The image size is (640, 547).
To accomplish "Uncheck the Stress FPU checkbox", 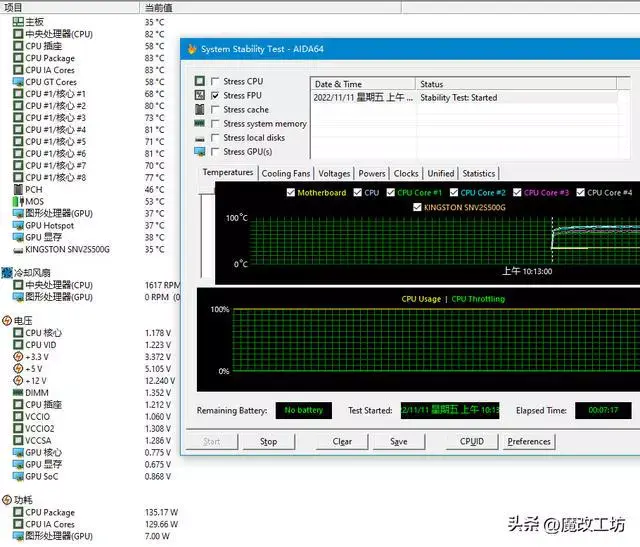I will click(x=215, y=96).
